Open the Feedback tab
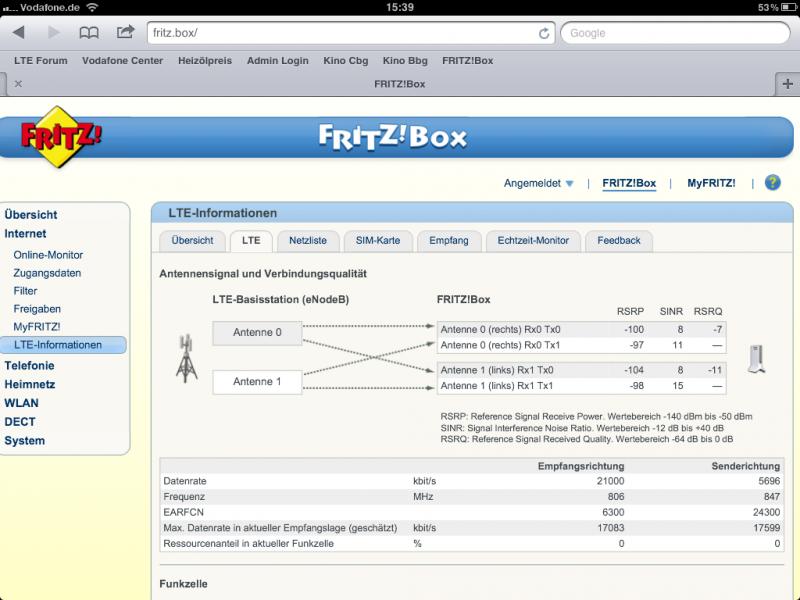 pyautogui.click(x=619, y=240)
